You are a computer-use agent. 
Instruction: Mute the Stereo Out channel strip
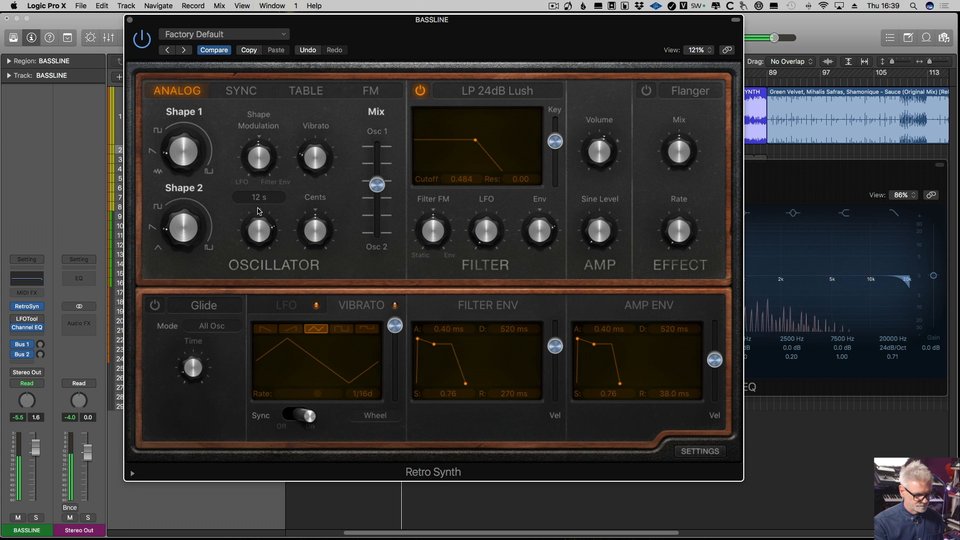tap(70, 517)
